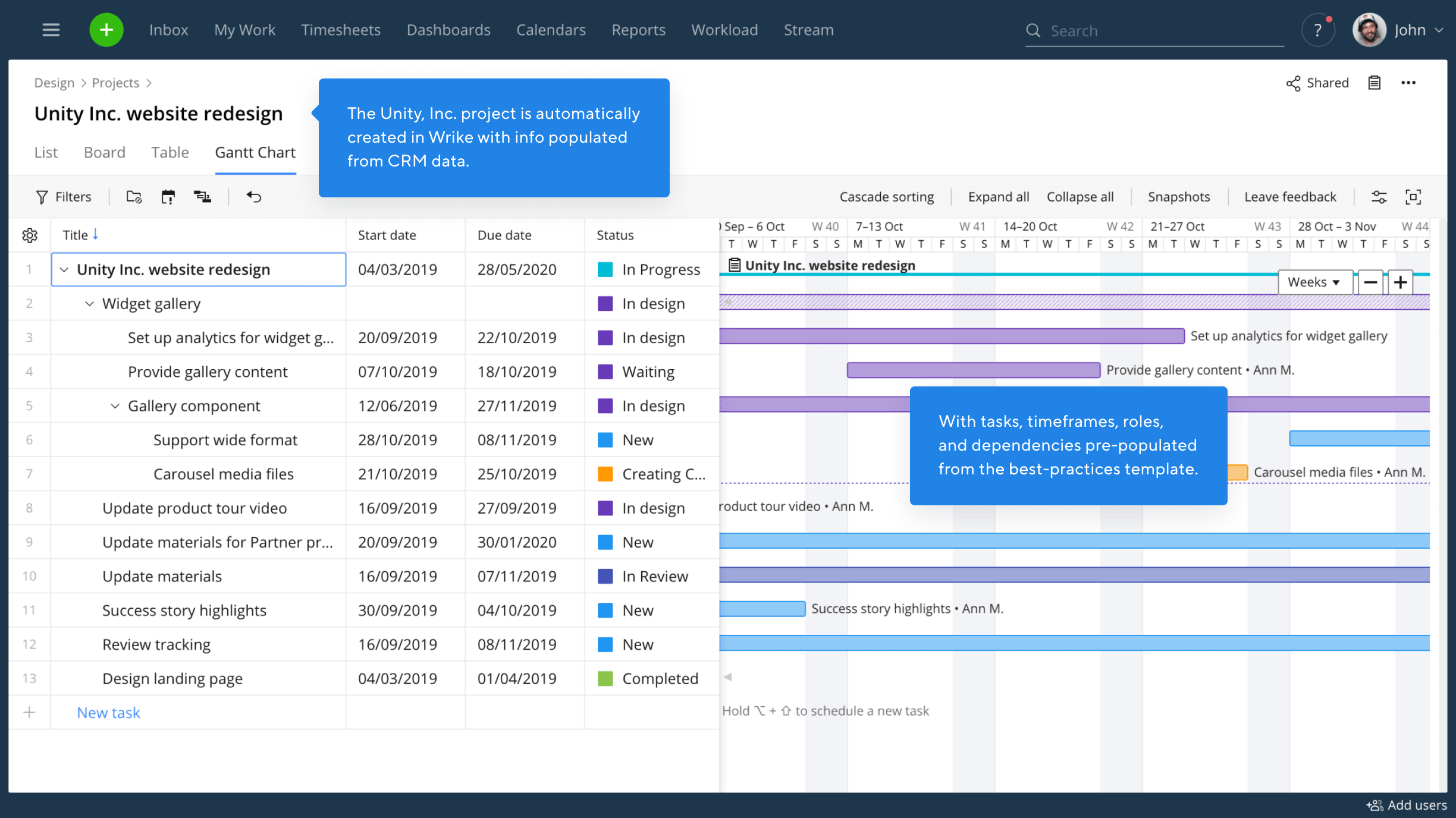
Task: Click the green plus create button
Action: coord(106,30)
